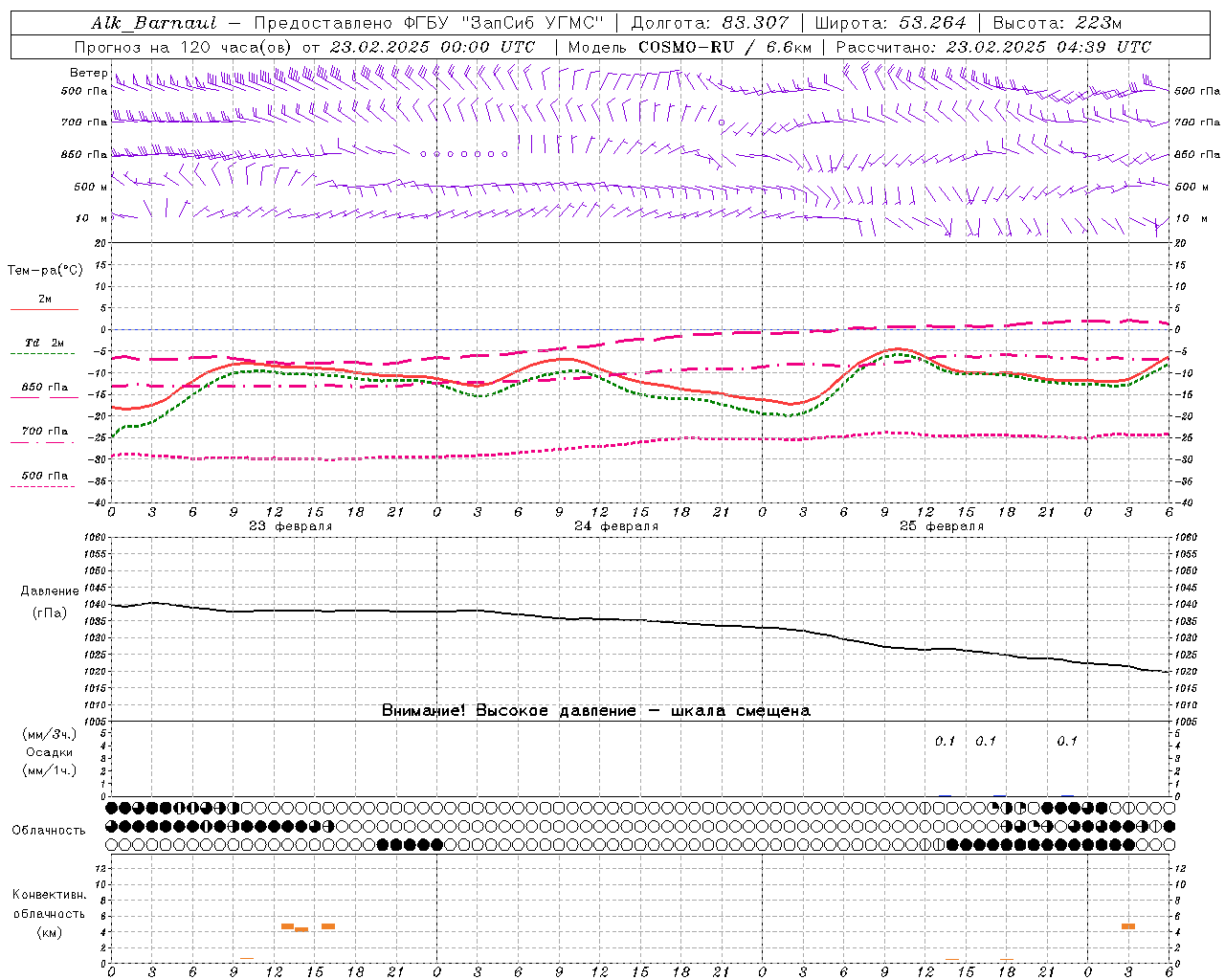Click the calculation time Рассчитано: 23.02.2025 04:39 UTC
This screenshot has height=980, width=1225.
993,47
